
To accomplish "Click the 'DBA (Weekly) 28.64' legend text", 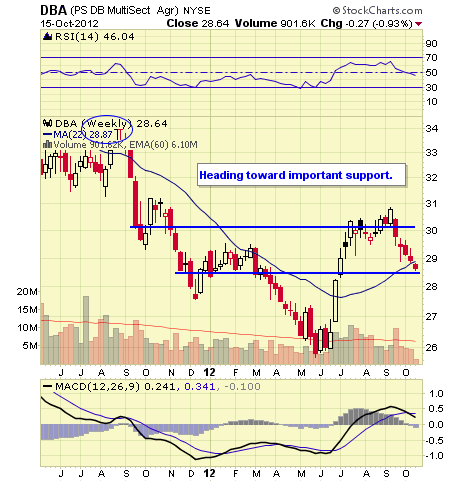I will [111, 123].
